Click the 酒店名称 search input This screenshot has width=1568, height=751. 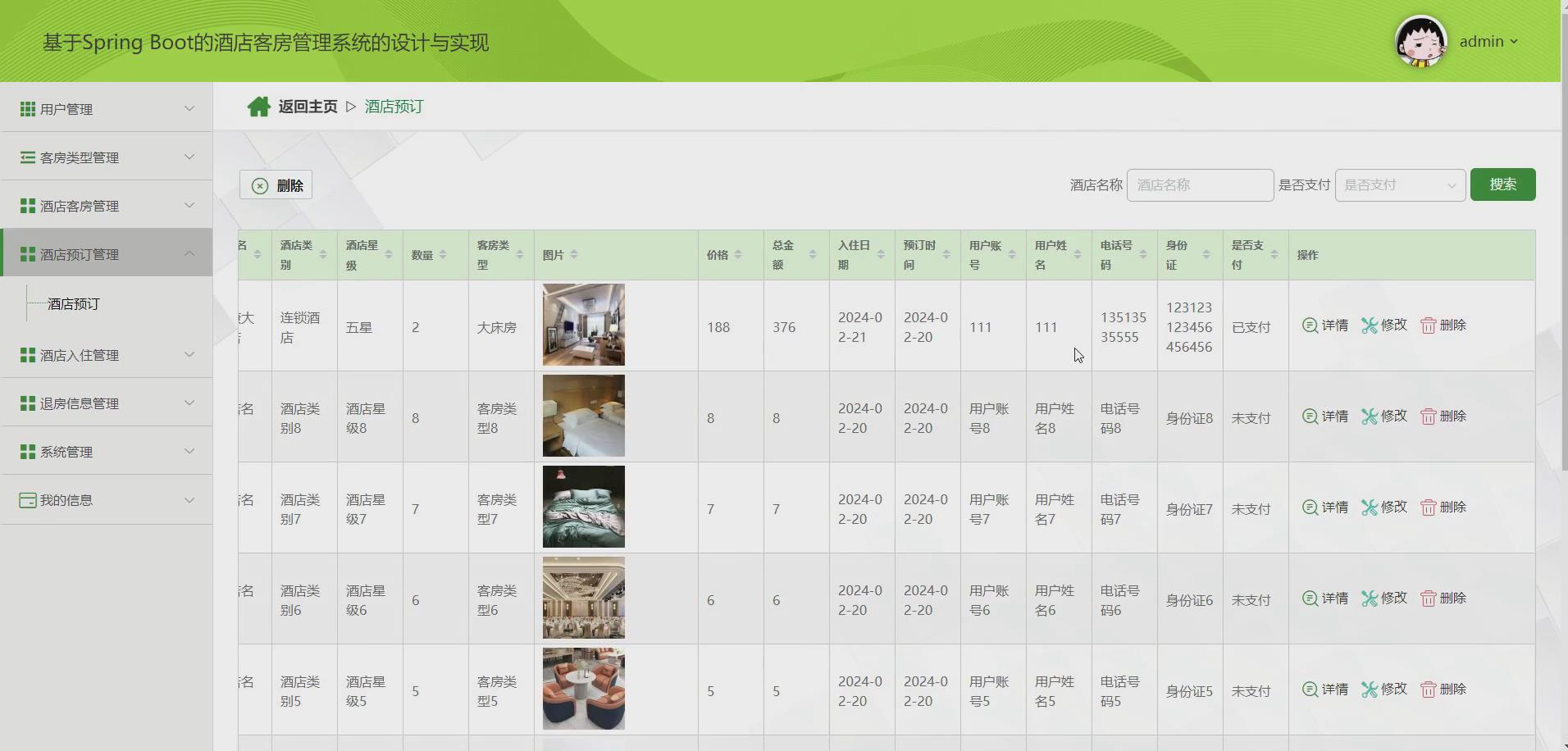coord(1200,185)
